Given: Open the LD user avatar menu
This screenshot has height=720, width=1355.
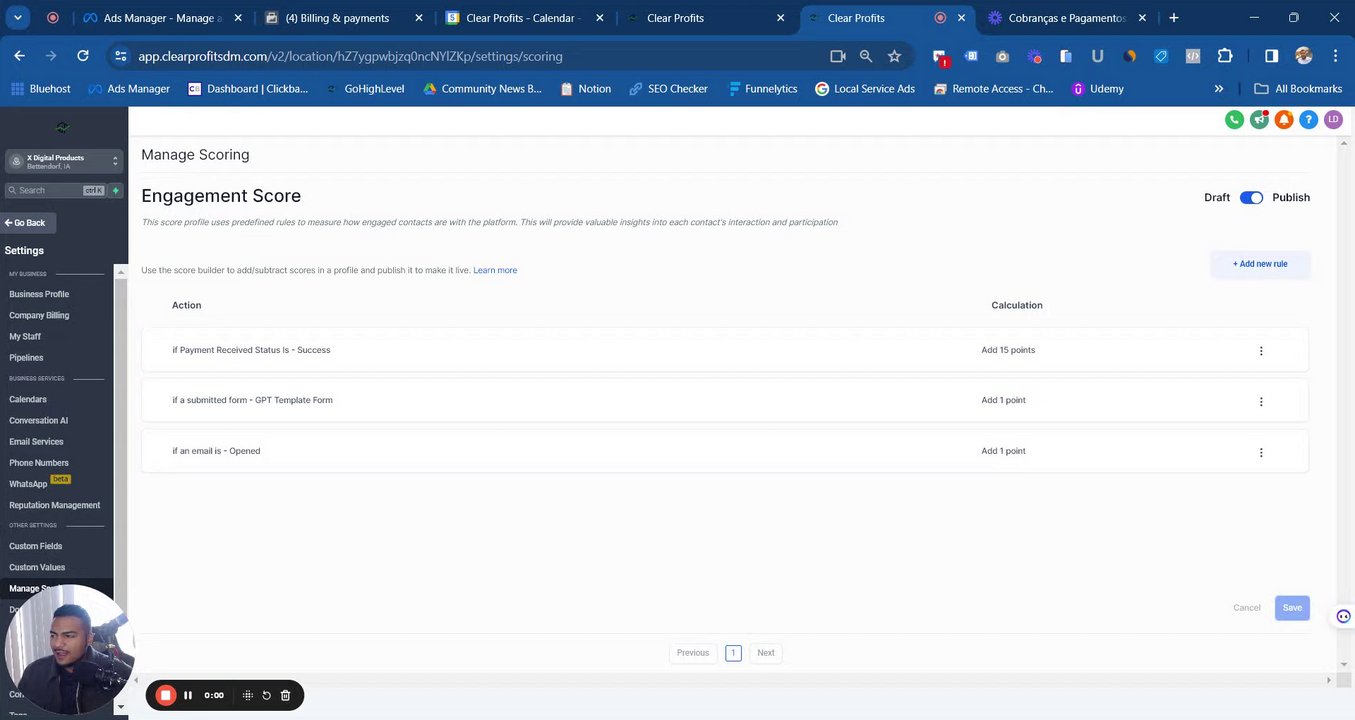Looking at the screenshot, I should [1333, 120].
